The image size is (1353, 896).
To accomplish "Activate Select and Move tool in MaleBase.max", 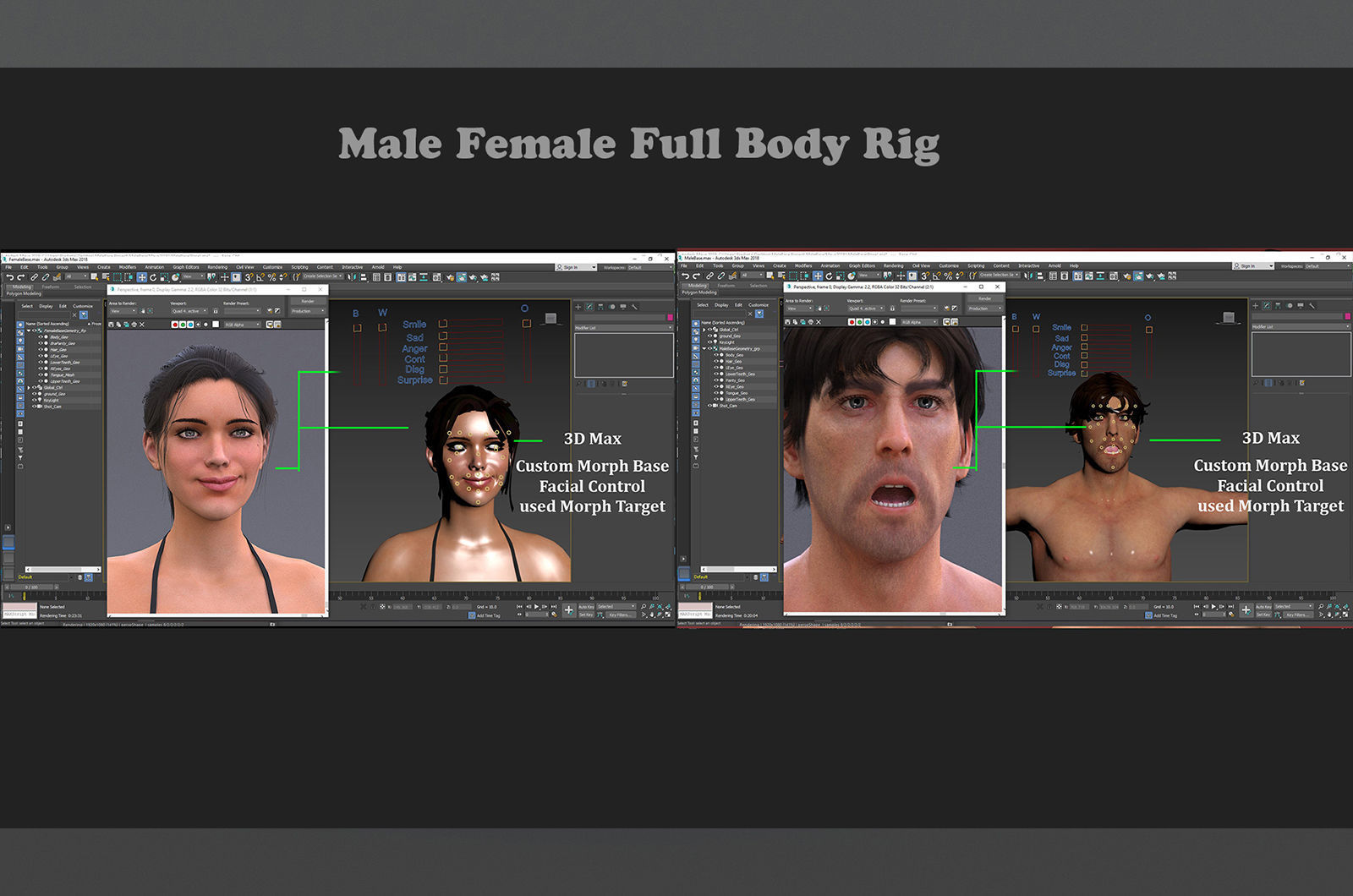I will (x=818, y=276).
